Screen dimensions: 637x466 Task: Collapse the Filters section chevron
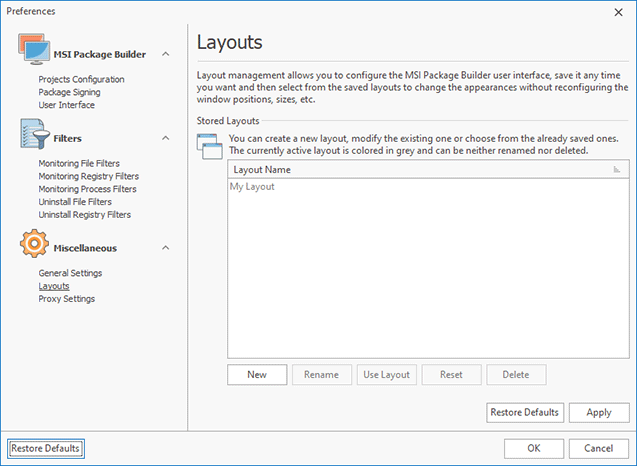[165, 138]
